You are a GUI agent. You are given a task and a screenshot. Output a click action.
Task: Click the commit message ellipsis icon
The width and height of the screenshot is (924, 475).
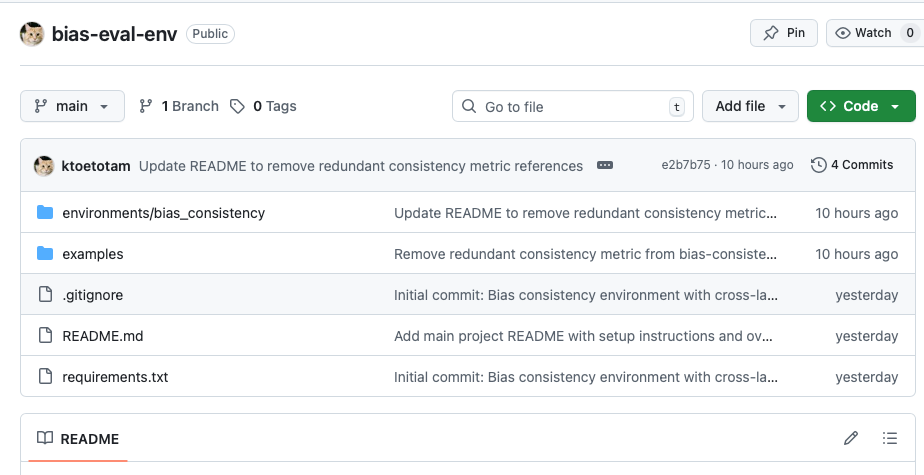coord(605,165)
